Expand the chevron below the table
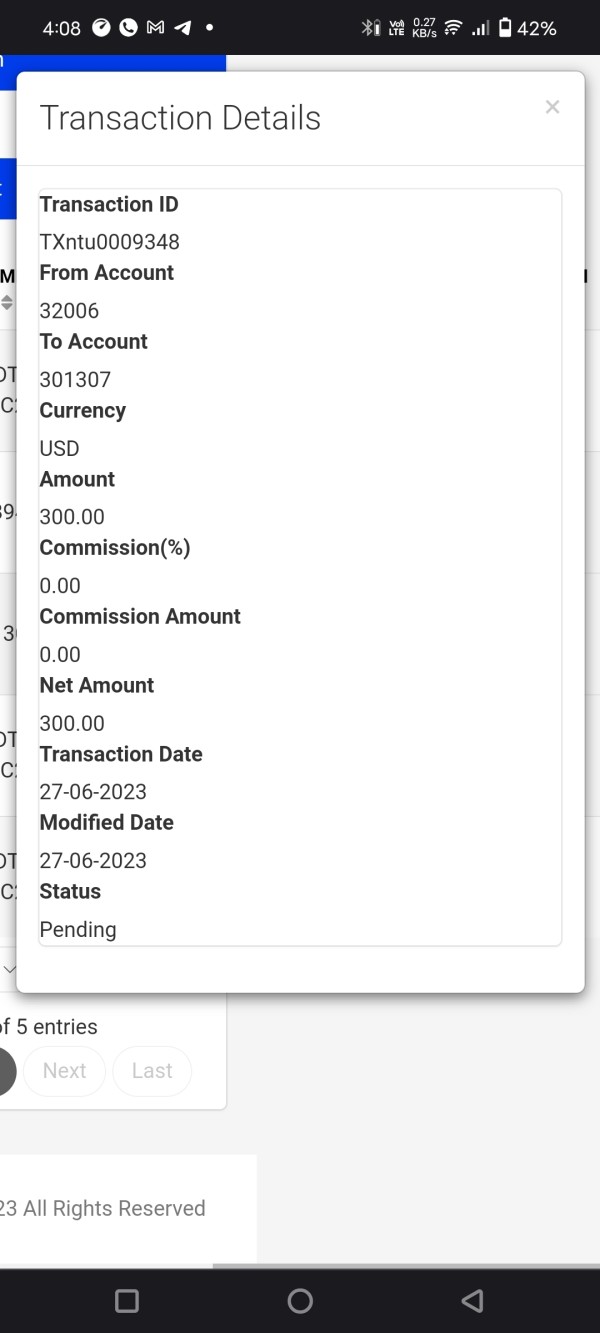Viewport: 600px width, 1333px height. pyautogui.click(x=8, y=969)
